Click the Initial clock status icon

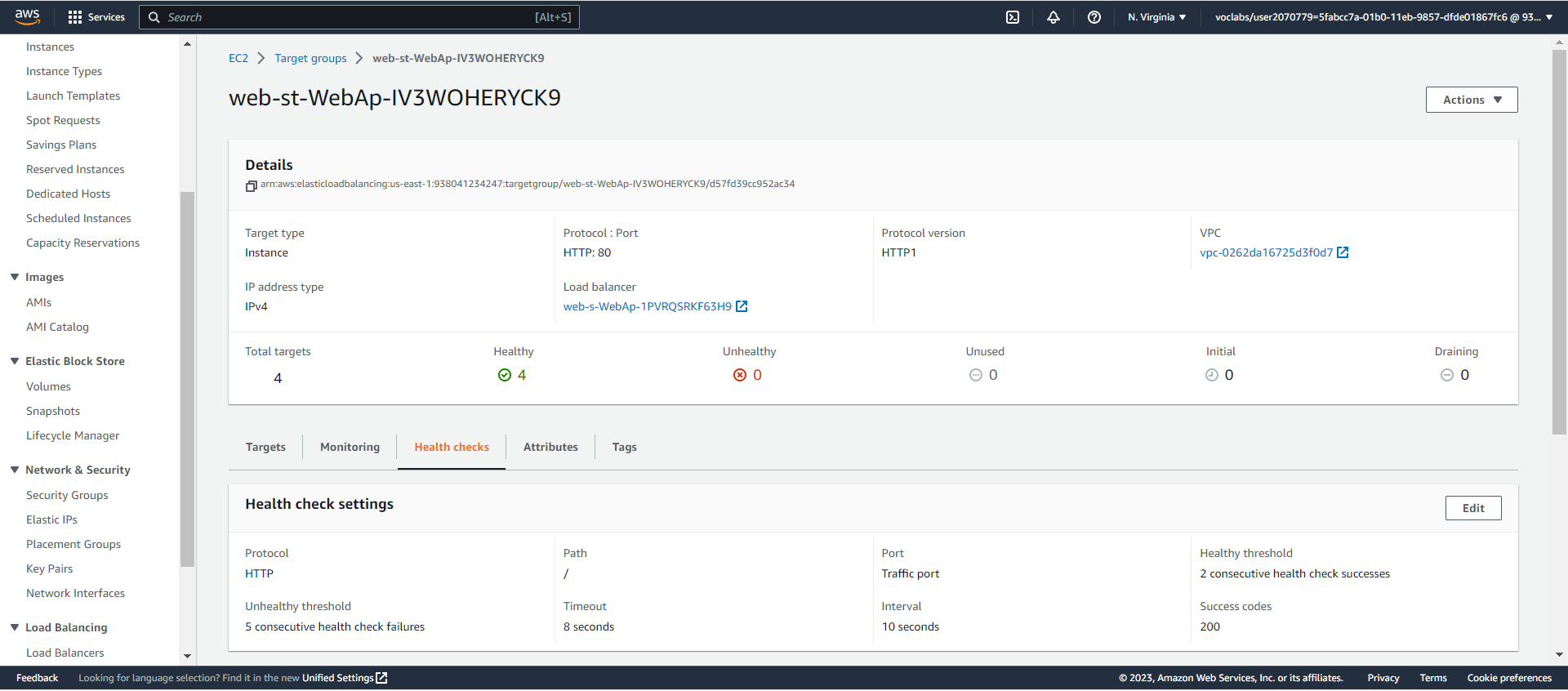click(x=1212, y=375)
